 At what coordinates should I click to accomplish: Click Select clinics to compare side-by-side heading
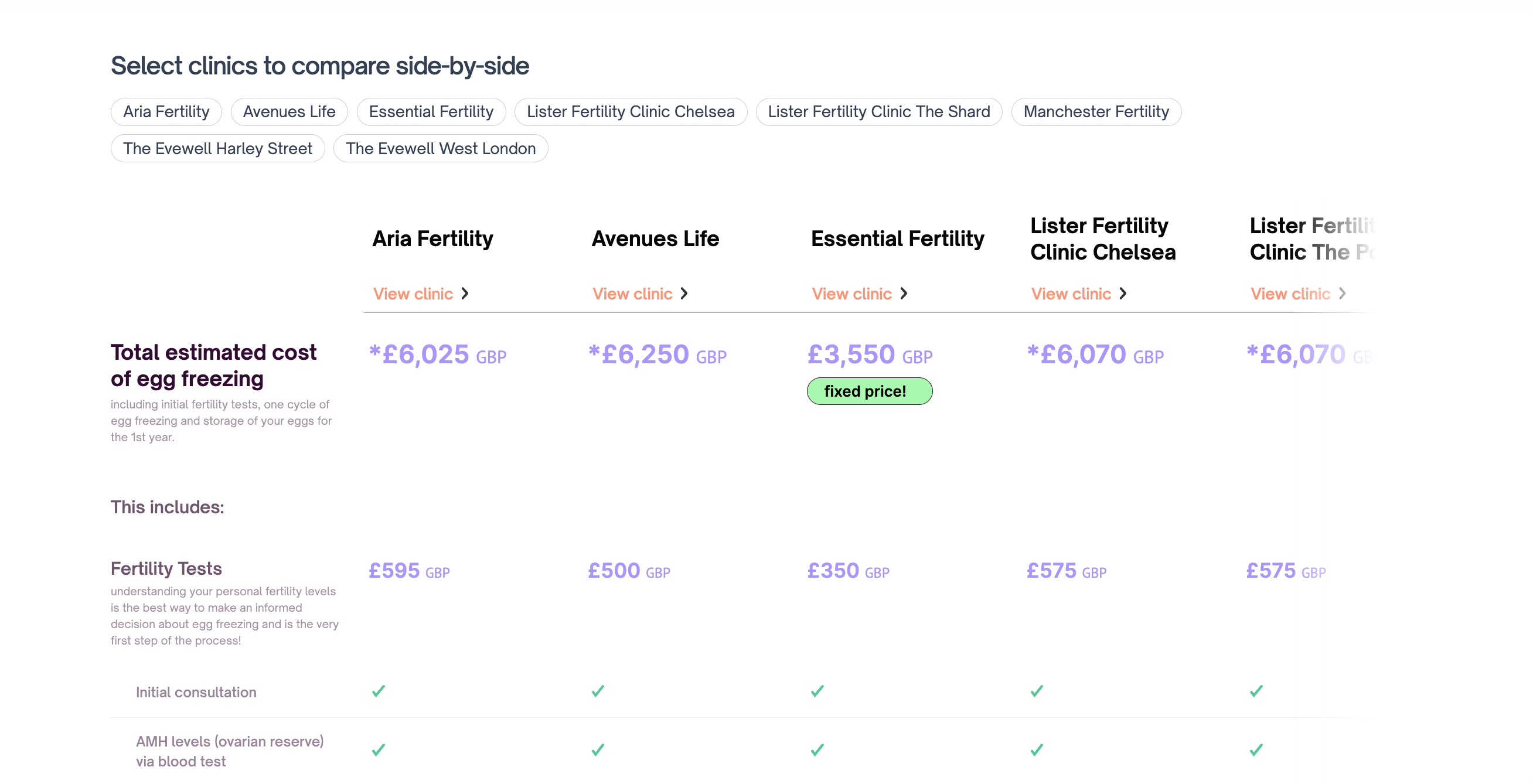tap(319, 66)
